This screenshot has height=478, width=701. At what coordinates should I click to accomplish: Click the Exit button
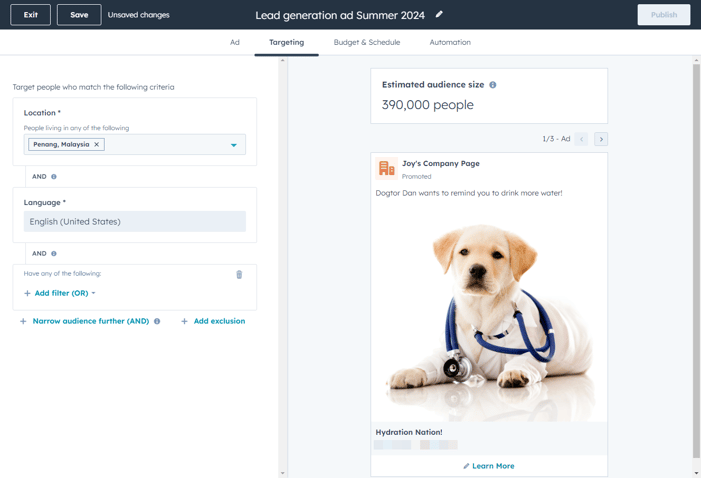pyautogui.click(x=31, y=15)
